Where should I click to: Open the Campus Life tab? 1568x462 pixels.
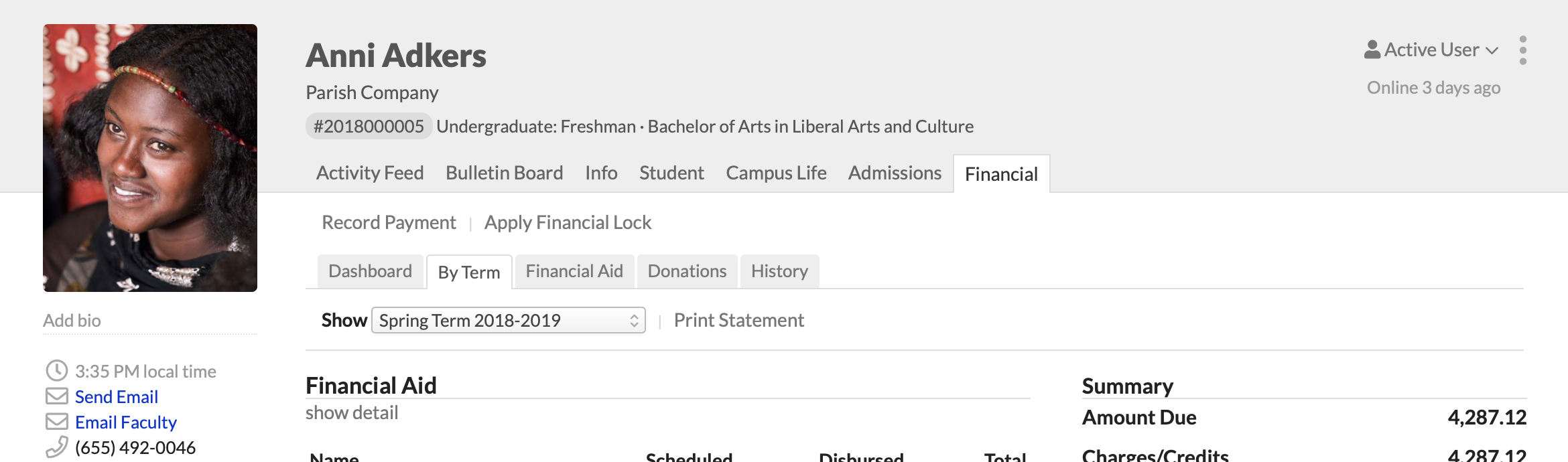pyautogui.click(x=776, y=173)
